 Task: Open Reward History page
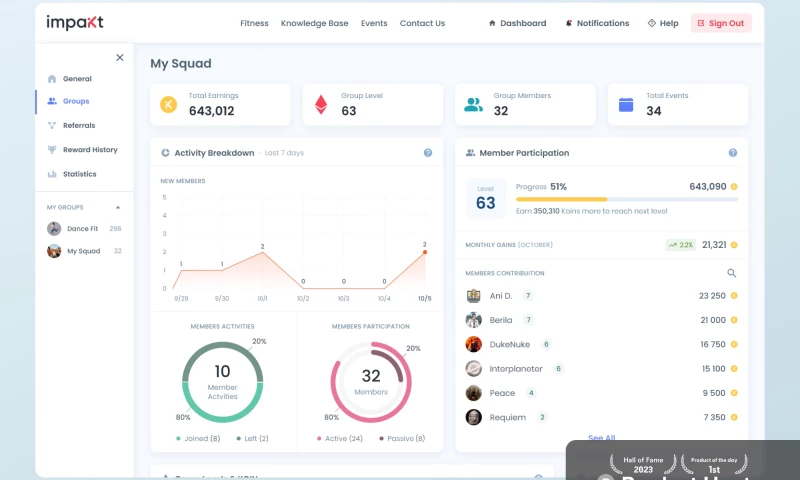90,150
